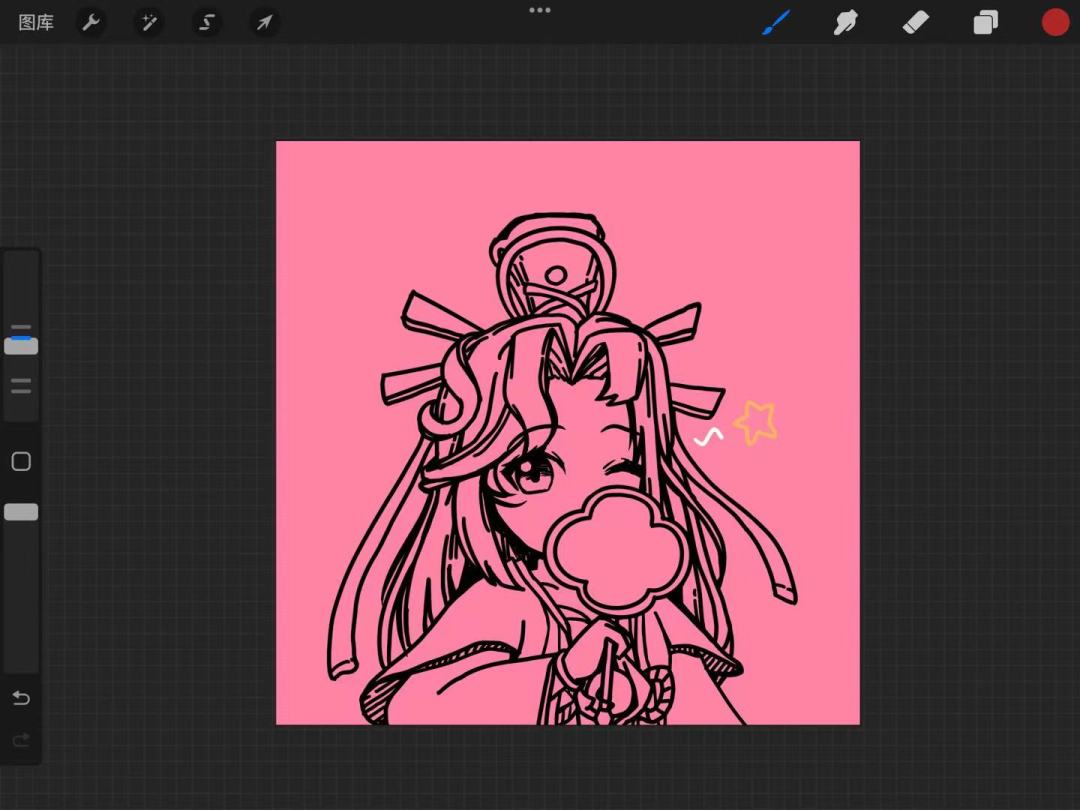Select the Smudge tool
1080x810 pixels.
click(x=846, y=22)
